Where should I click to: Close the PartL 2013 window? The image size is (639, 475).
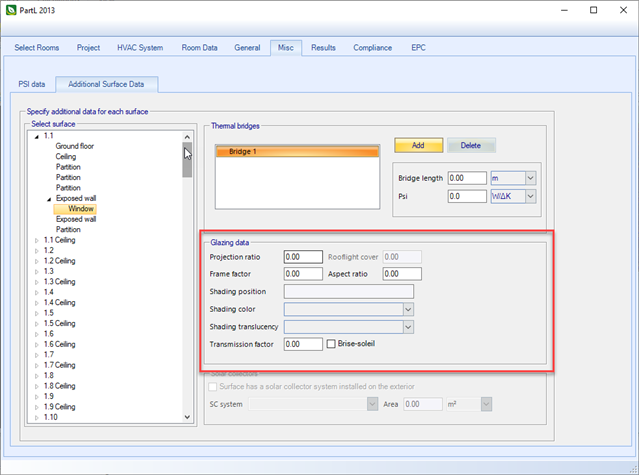coord(624,10)
